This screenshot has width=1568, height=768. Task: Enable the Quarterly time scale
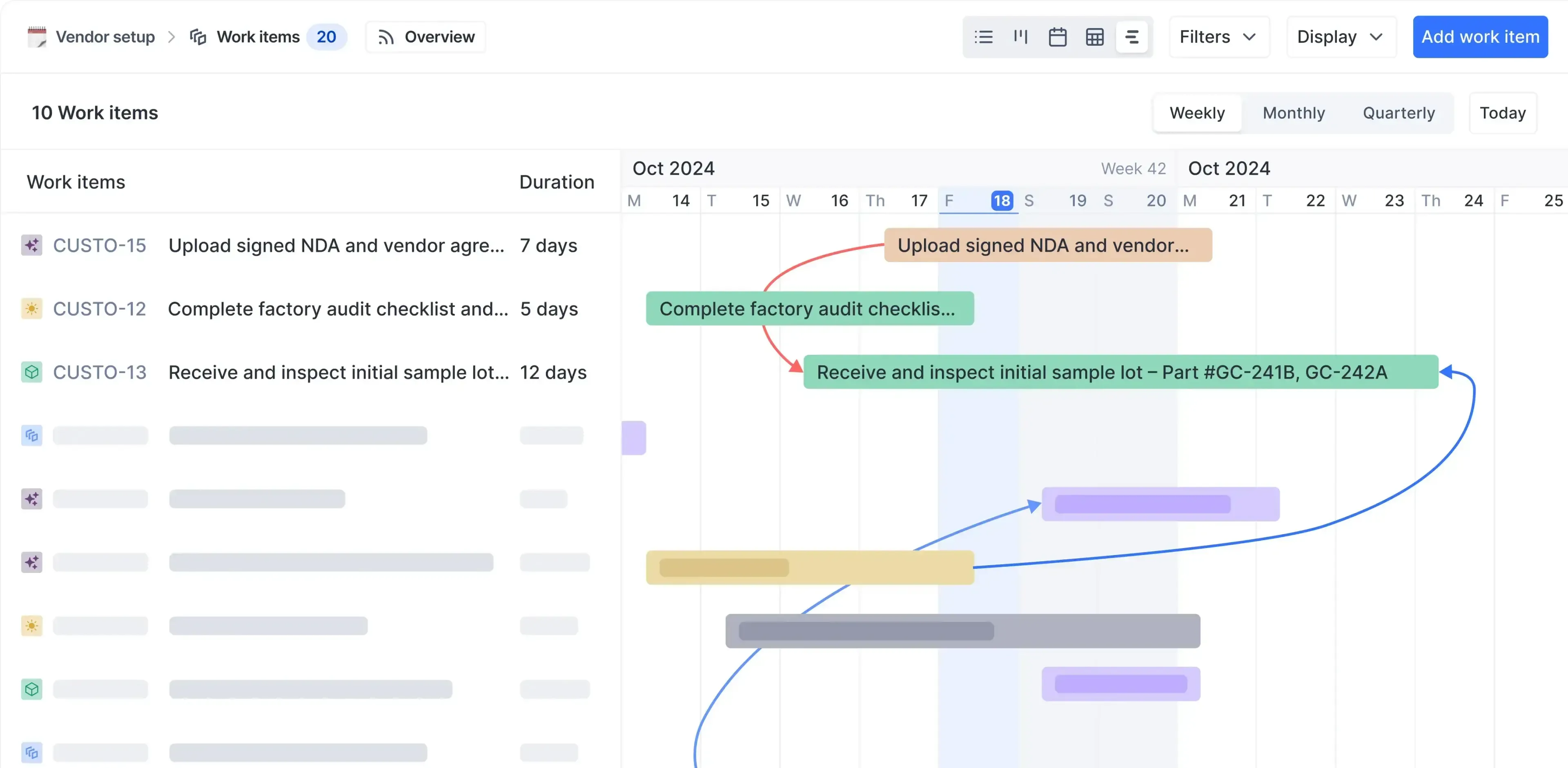tap(1398, 113)
